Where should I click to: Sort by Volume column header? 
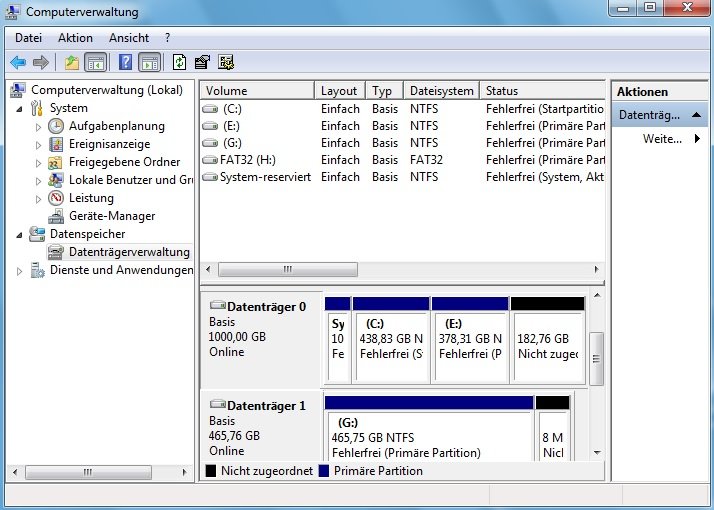[258, 91]
